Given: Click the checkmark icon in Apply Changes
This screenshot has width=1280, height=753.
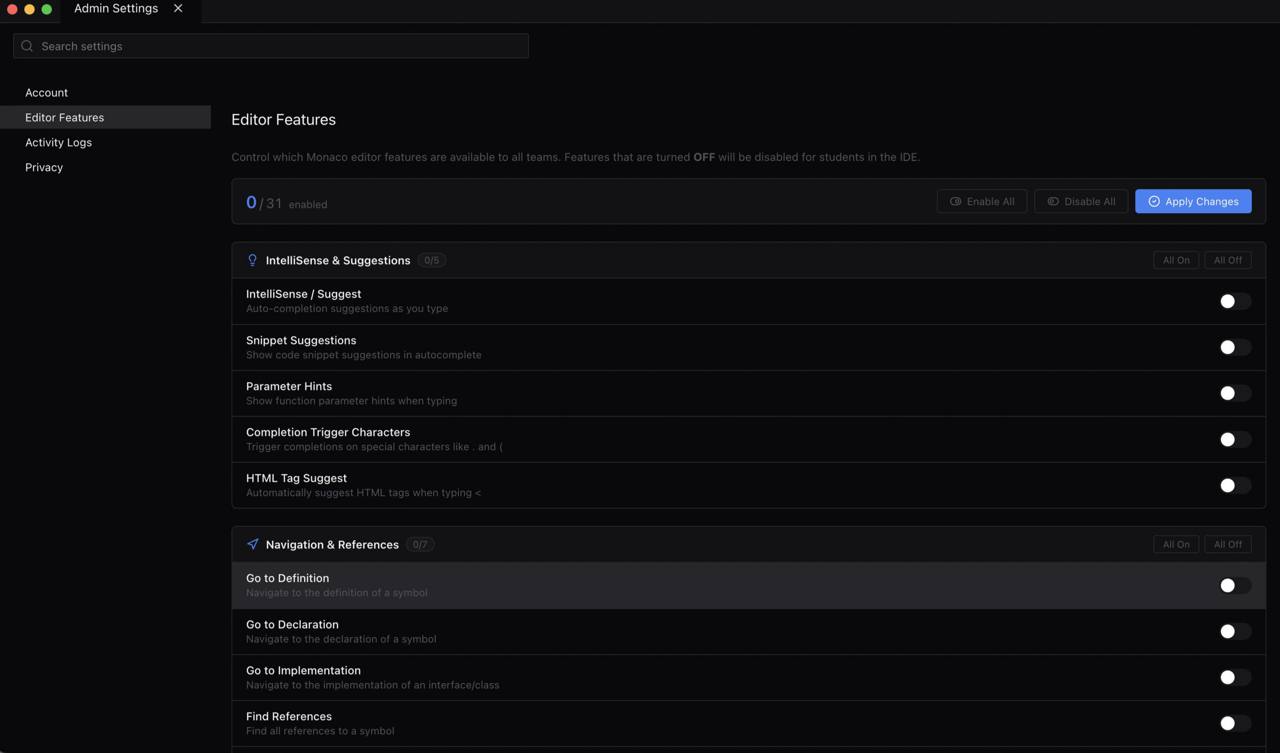Looking at the screenshot, I should pyautogui.click(x=1154, y=202).
